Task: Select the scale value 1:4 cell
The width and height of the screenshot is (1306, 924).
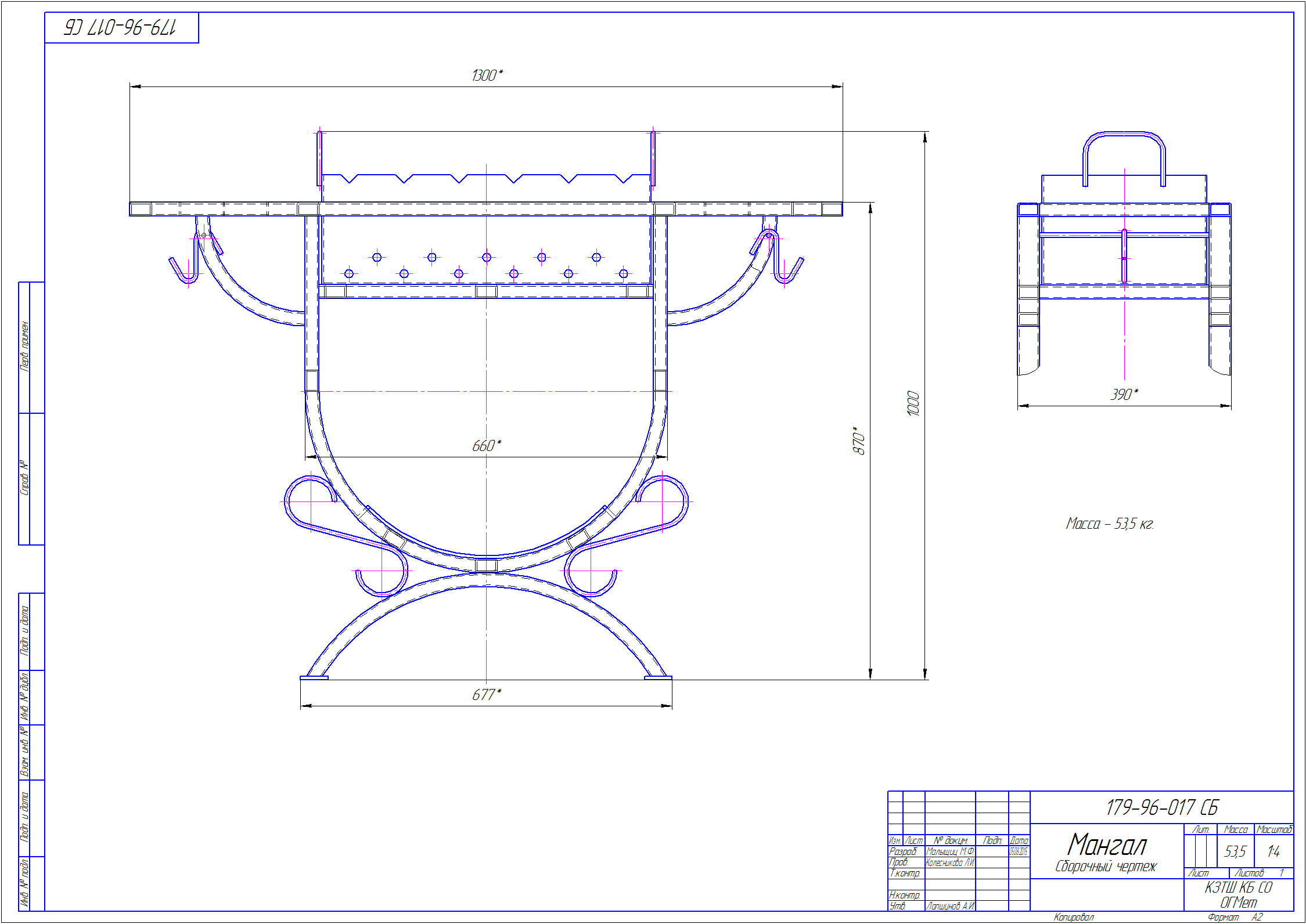Action: tap(1273, 851)
